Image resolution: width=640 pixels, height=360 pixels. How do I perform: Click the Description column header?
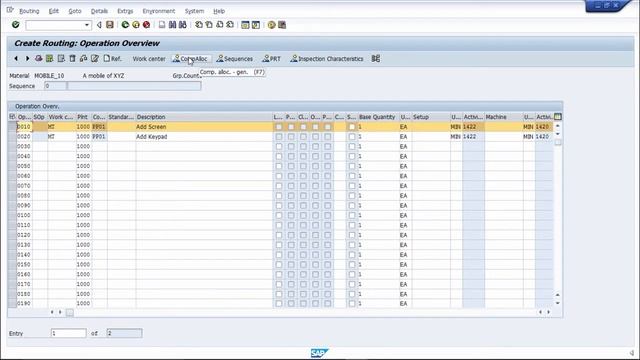pyautogui.click(x=204, y=117)
